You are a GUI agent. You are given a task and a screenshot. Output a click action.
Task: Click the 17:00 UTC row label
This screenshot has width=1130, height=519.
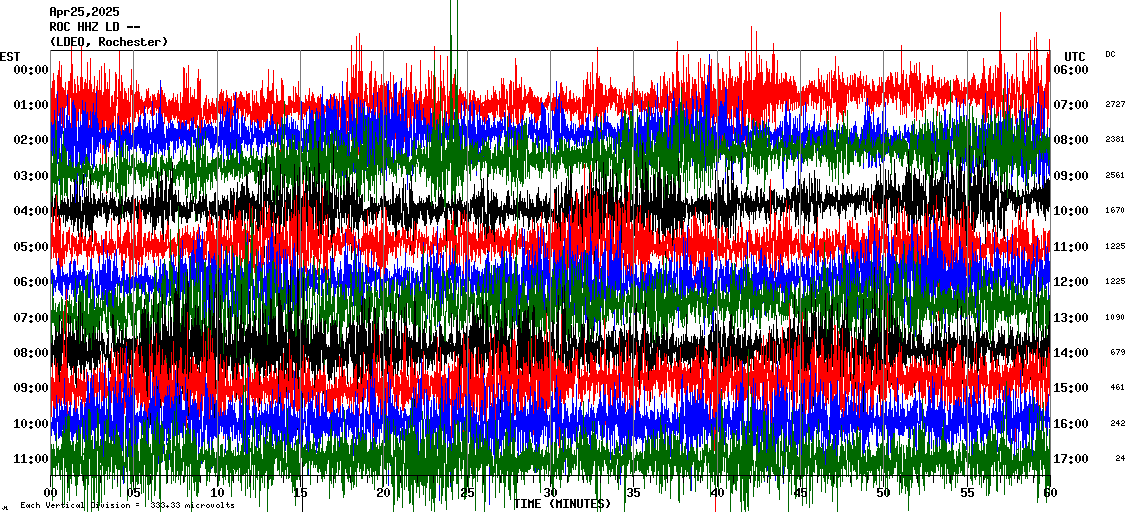pyautogui.click(x=1071, y=459)
